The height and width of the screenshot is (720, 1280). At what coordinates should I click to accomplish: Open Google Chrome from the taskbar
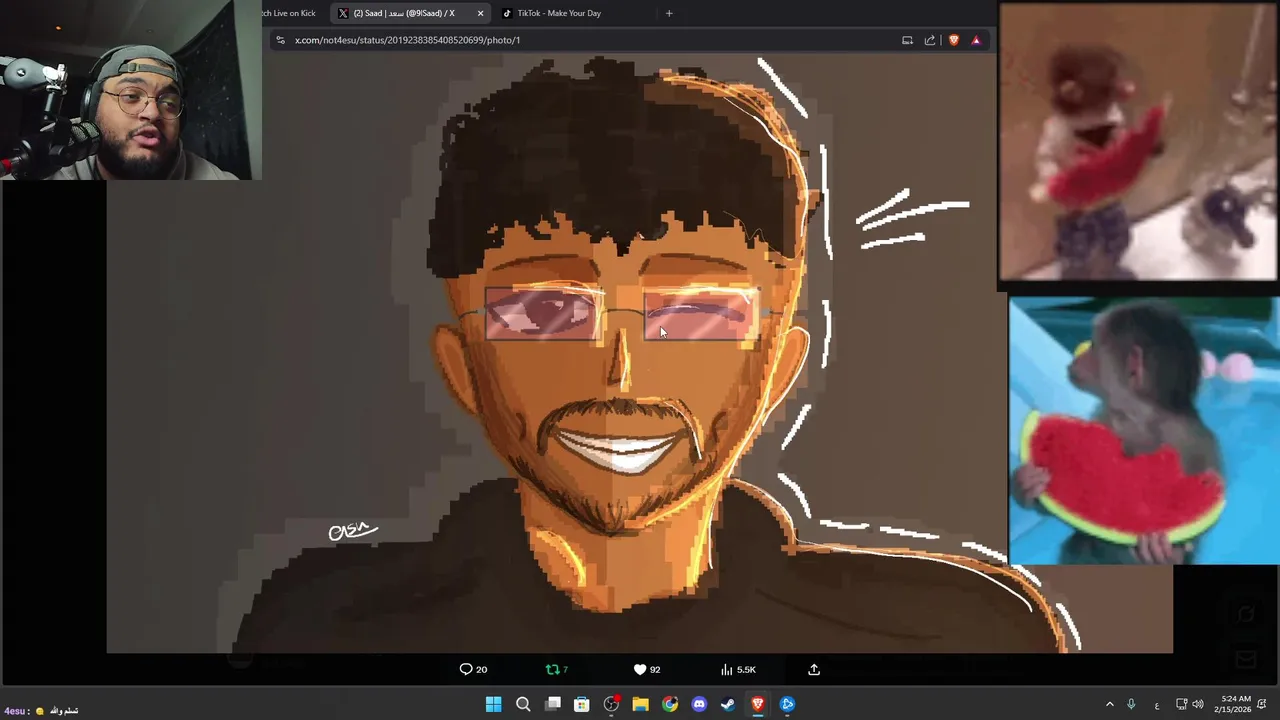click(670, 704)
